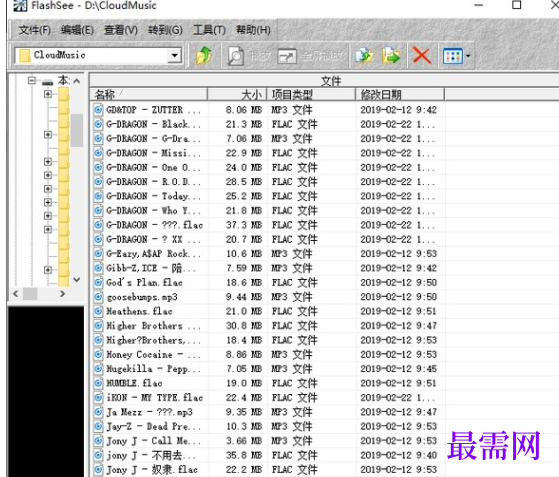Click file icon of G-DRAGON - Black
This screenshot has width=559, height=477.
(98, 124)
